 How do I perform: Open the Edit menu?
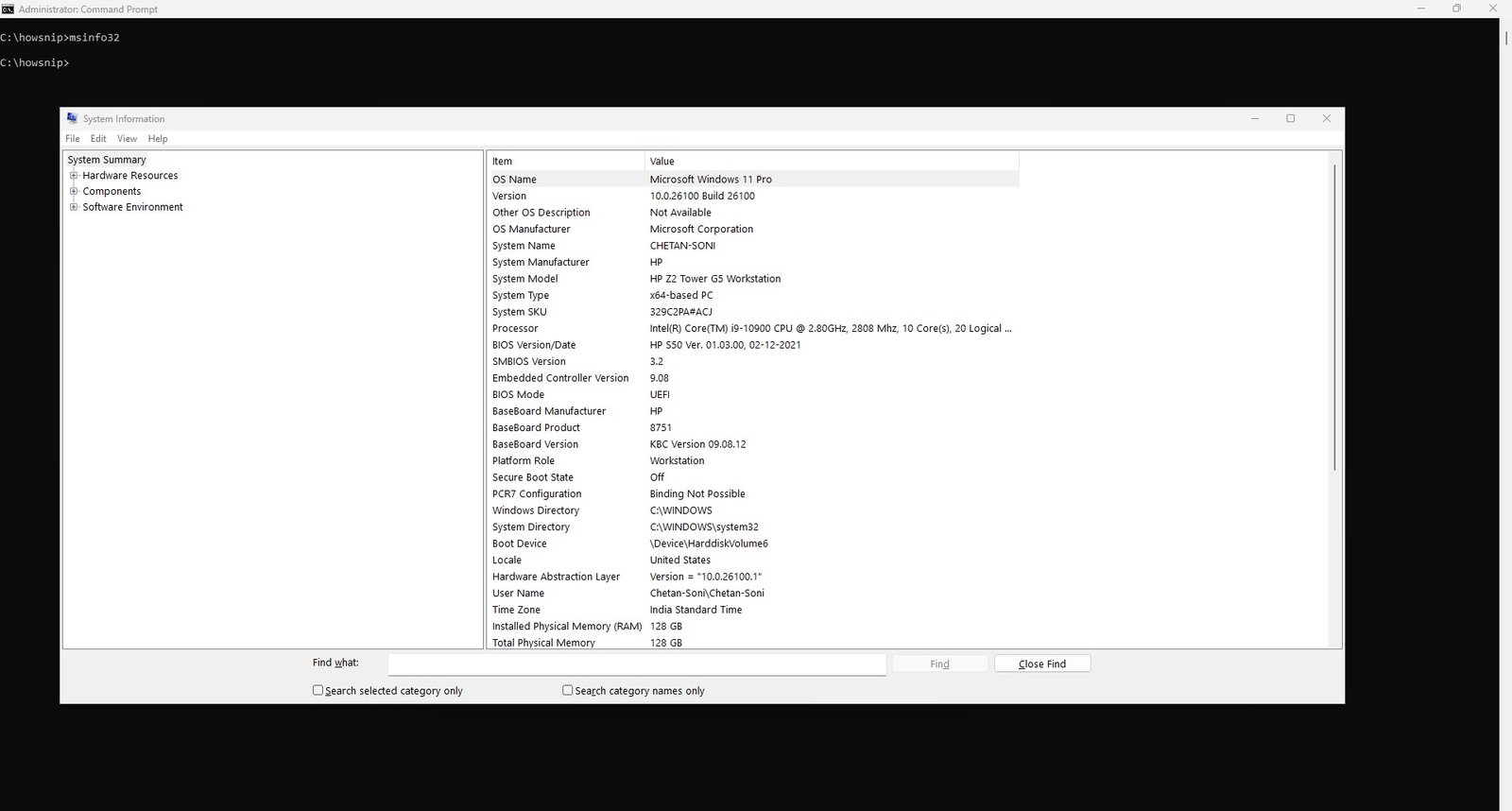point(98,139)
